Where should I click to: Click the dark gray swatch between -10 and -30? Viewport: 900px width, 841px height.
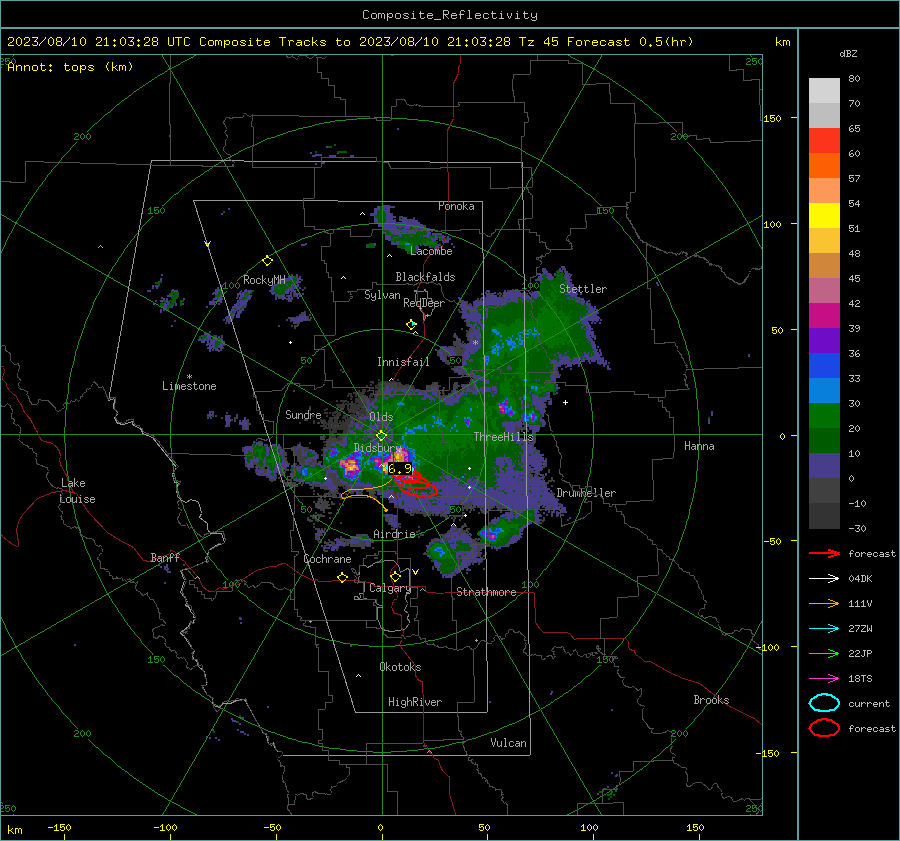[x=824, y=516]
